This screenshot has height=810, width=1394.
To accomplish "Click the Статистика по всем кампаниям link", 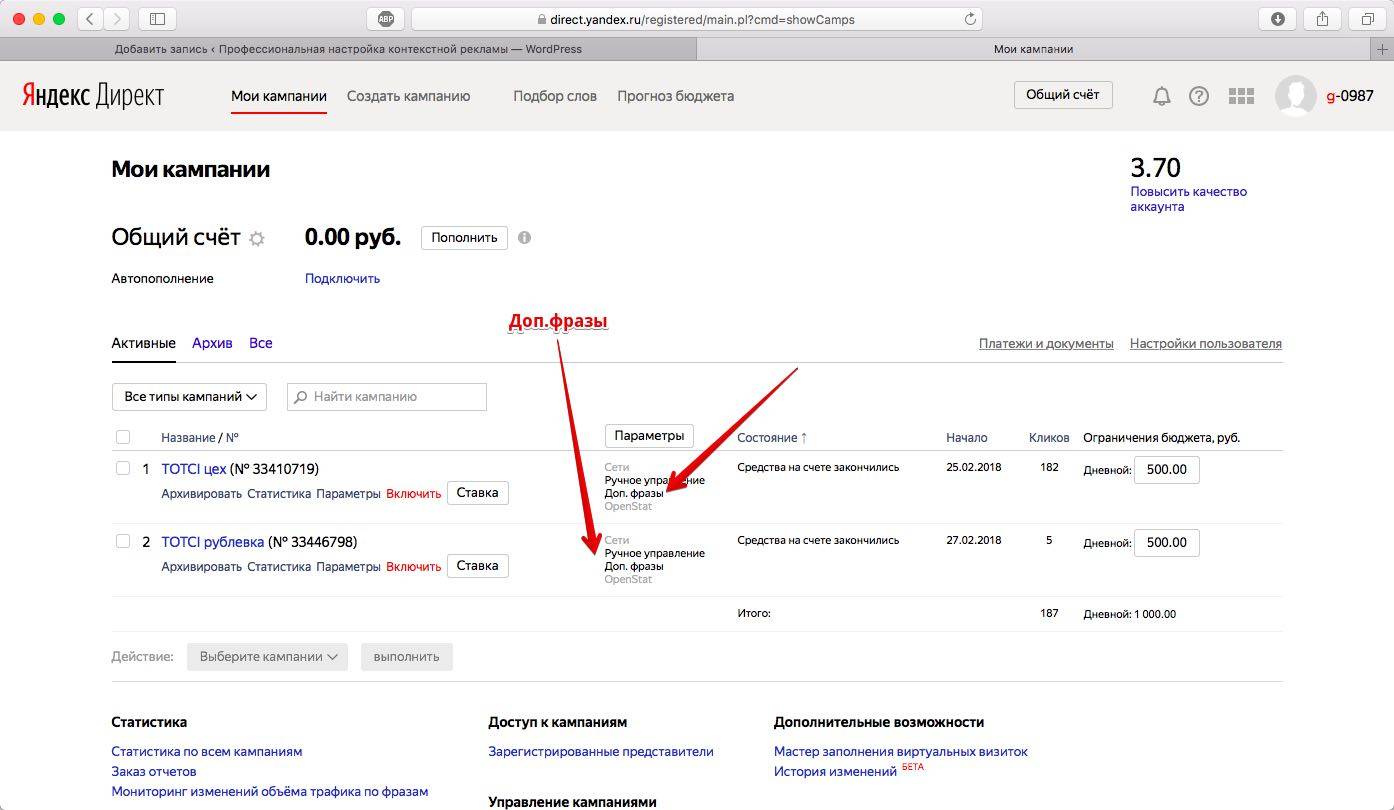I will click(x=206, y=751).
